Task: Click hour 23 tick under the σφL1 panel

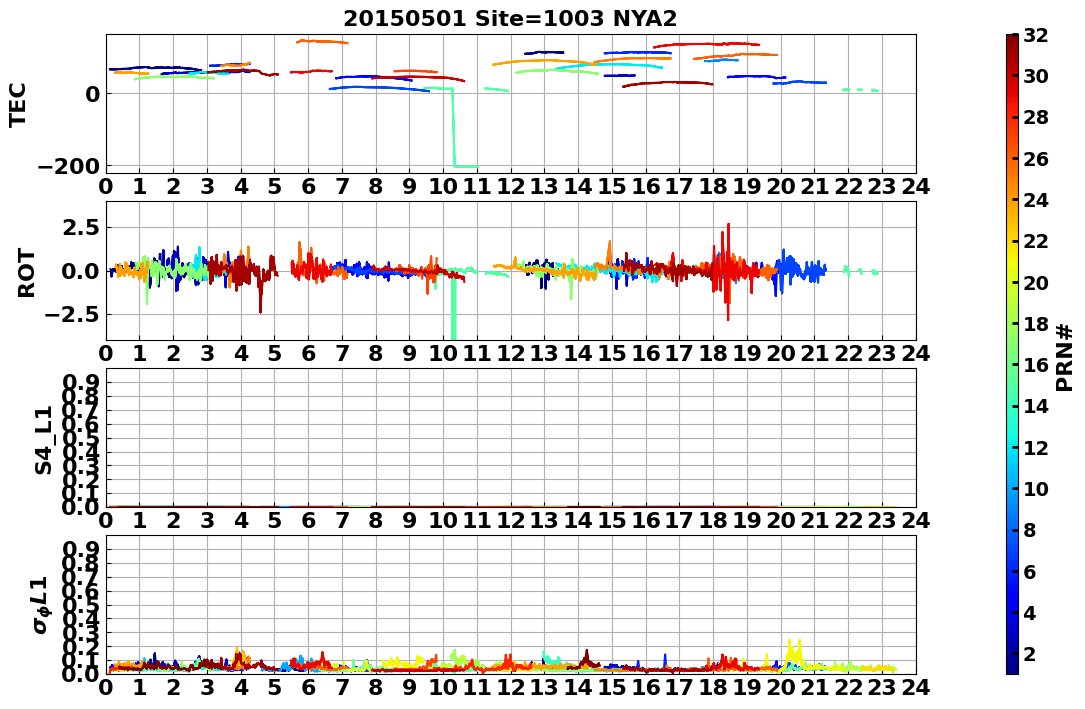Action: click(882, 688)
